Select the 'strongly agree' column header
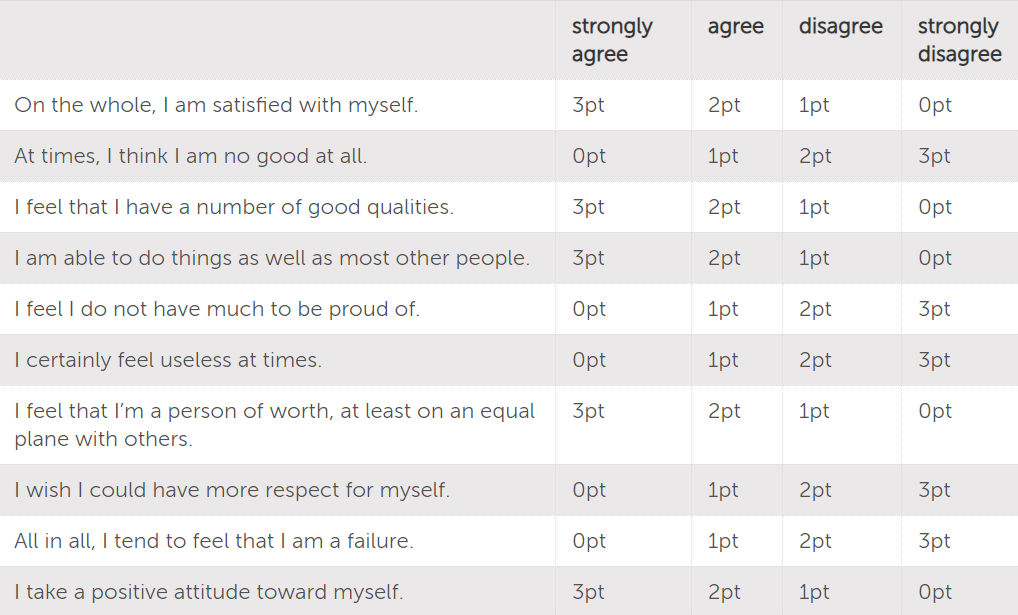 coord(612,40)
